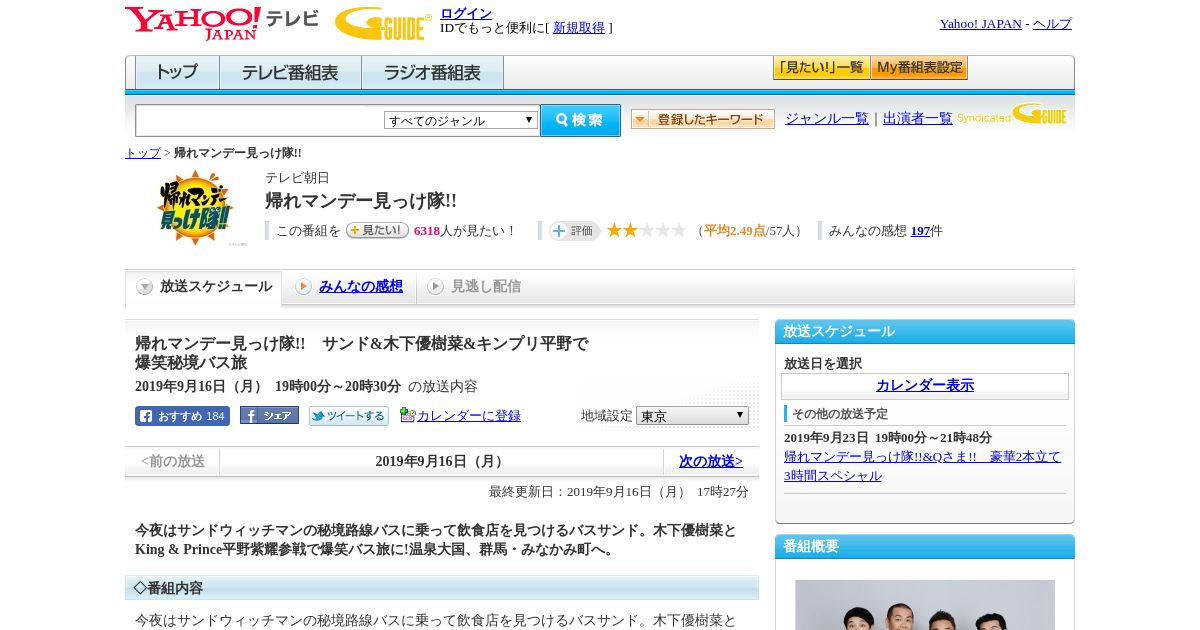Open the ラジオ番組表 navigation tab

432,73
